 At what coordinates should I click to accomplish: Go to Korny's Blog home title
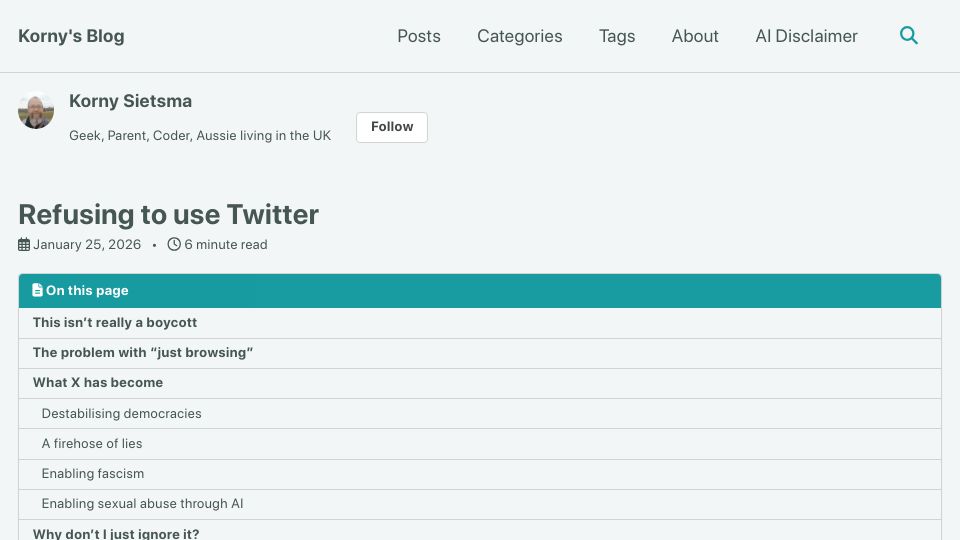pyautogui.click(x=71, y=36)
